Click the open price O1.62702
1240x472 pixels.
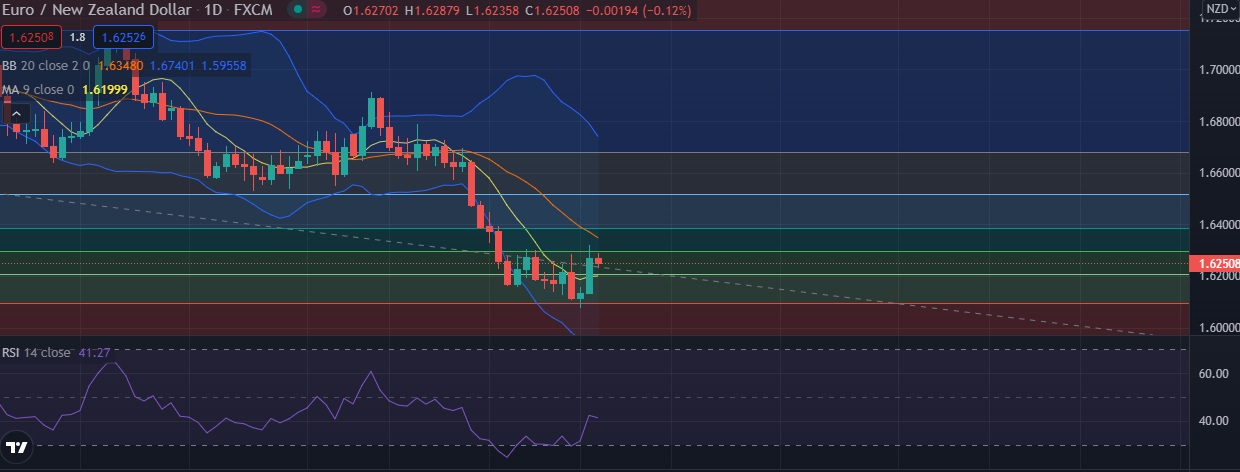[x=369, y=10]
